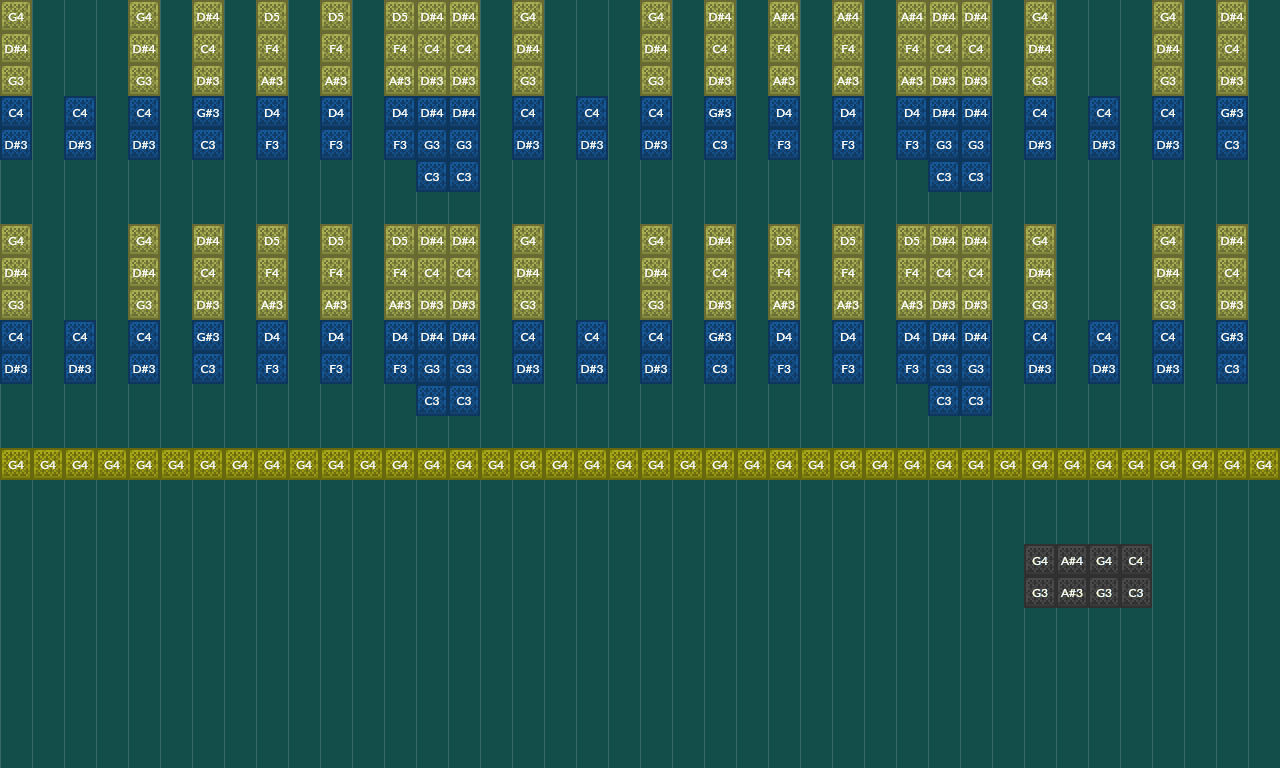Screen dimensions: 1280x768
Task: Click the first dark gray G4 note
Action: [x=1040, y=561]
